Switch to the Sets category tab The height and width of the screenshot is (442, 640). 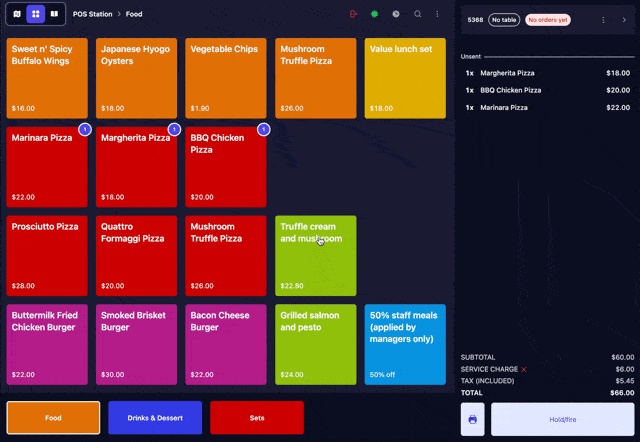point(257,417)
